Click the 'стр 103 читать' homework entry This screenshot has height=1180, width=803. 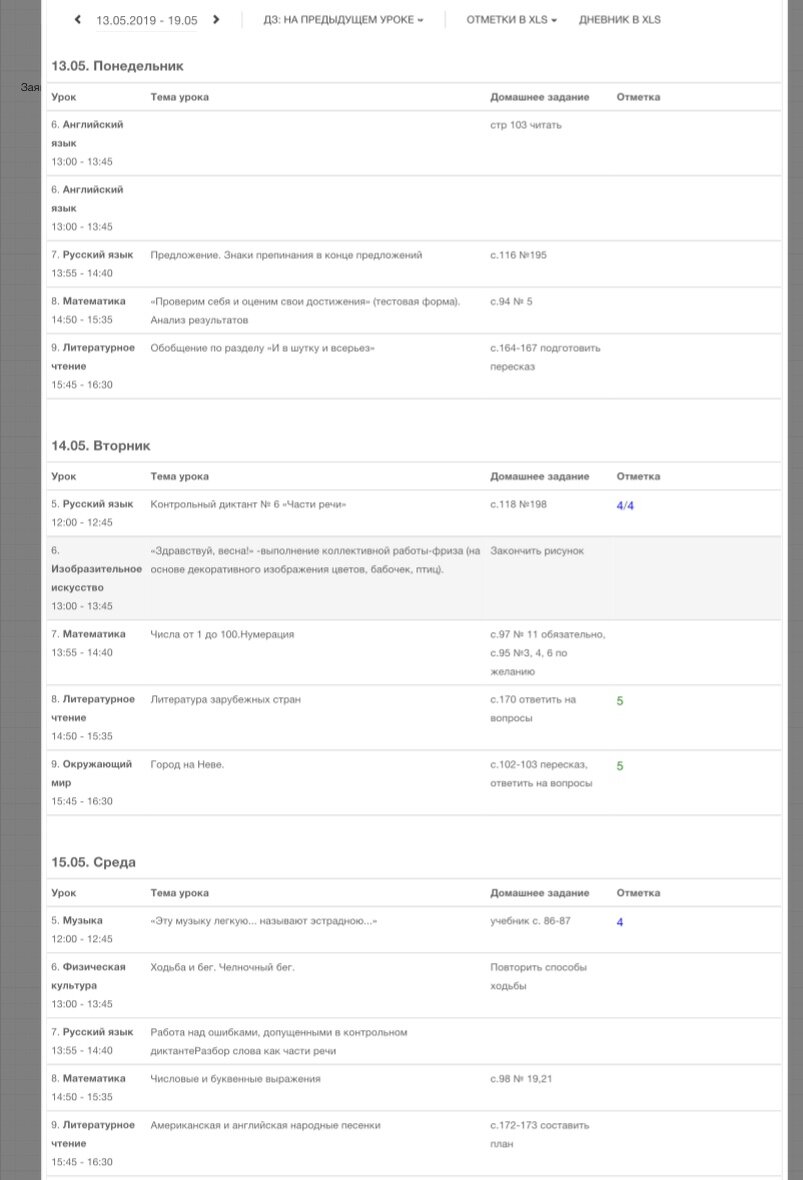pos(526,125)
